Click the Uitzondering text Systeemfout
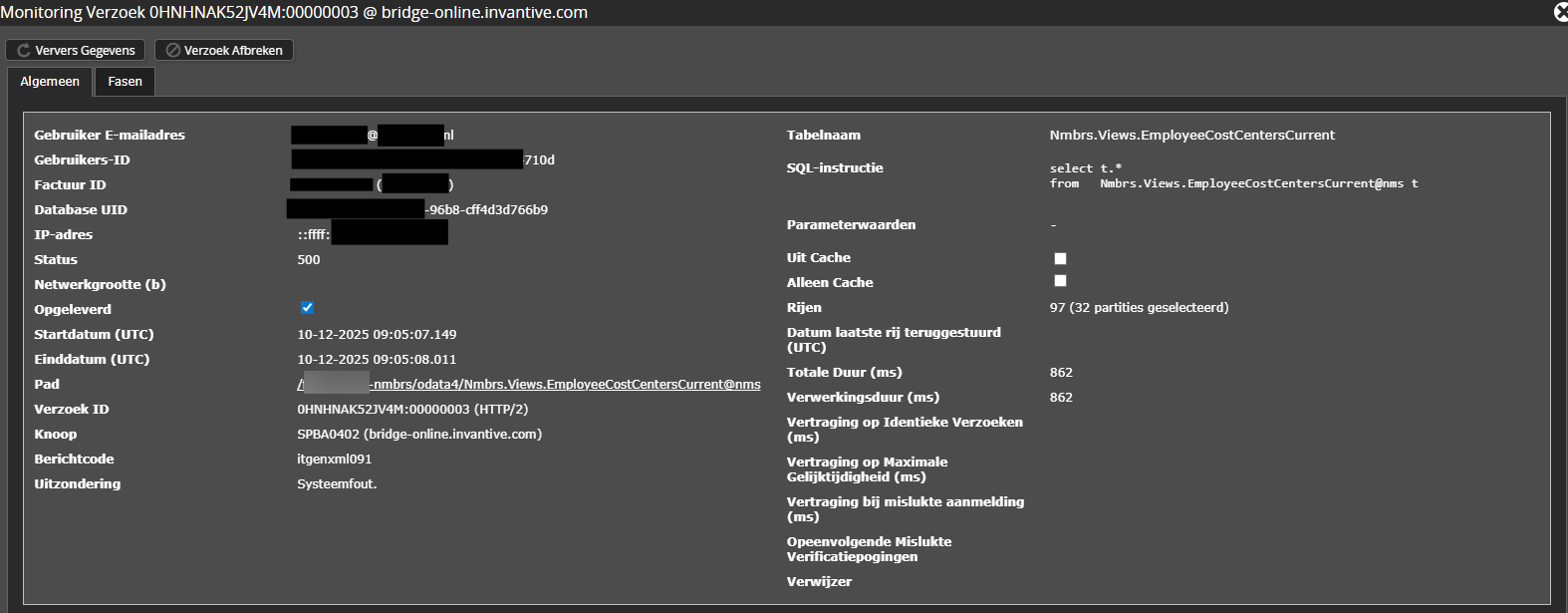The height and width of the screenshot is (613, 1568). click(x=337, y=484)
